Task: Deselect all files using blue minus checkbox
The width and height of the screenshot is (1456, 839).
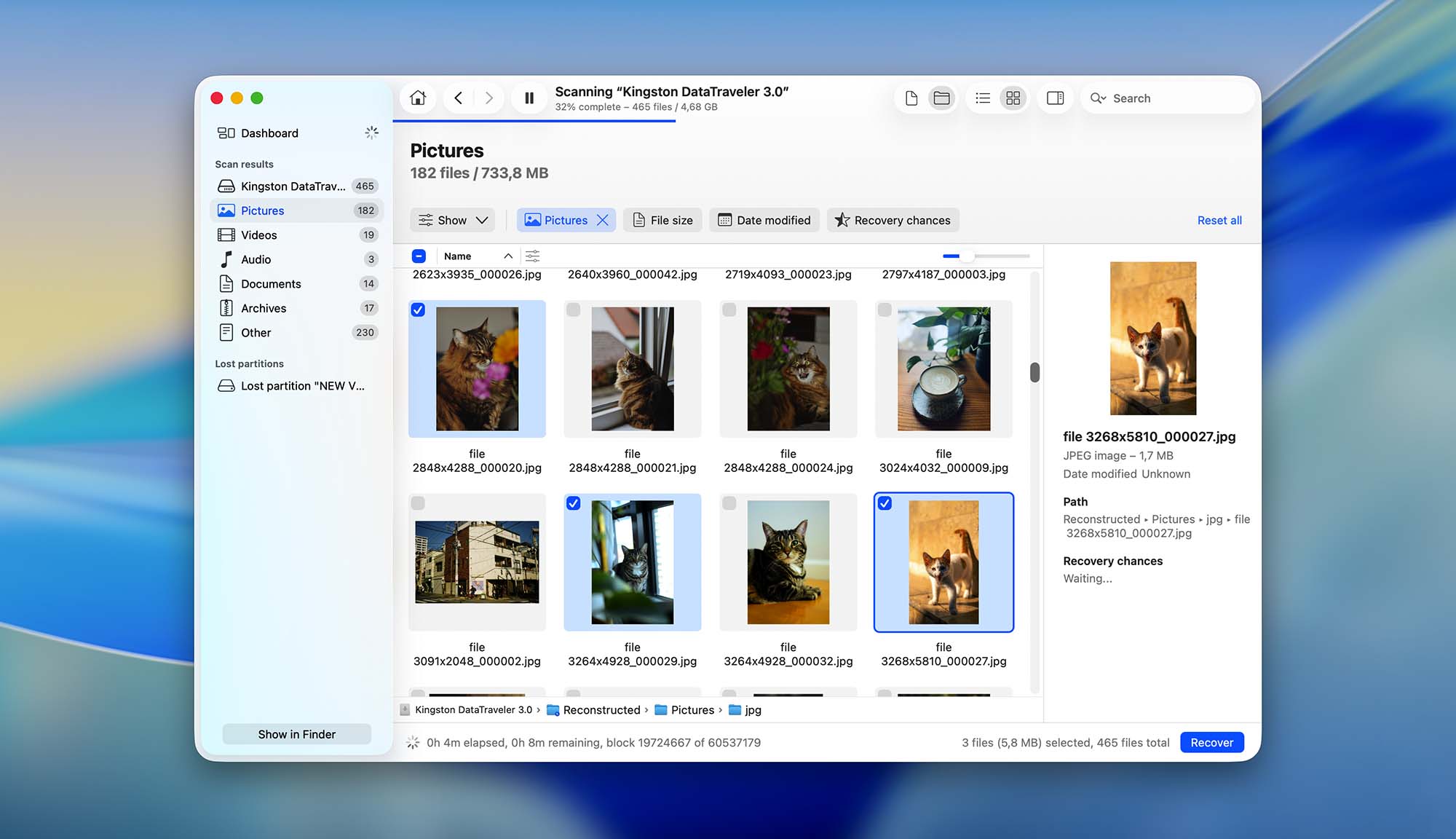Action: [x=419, y=256]
